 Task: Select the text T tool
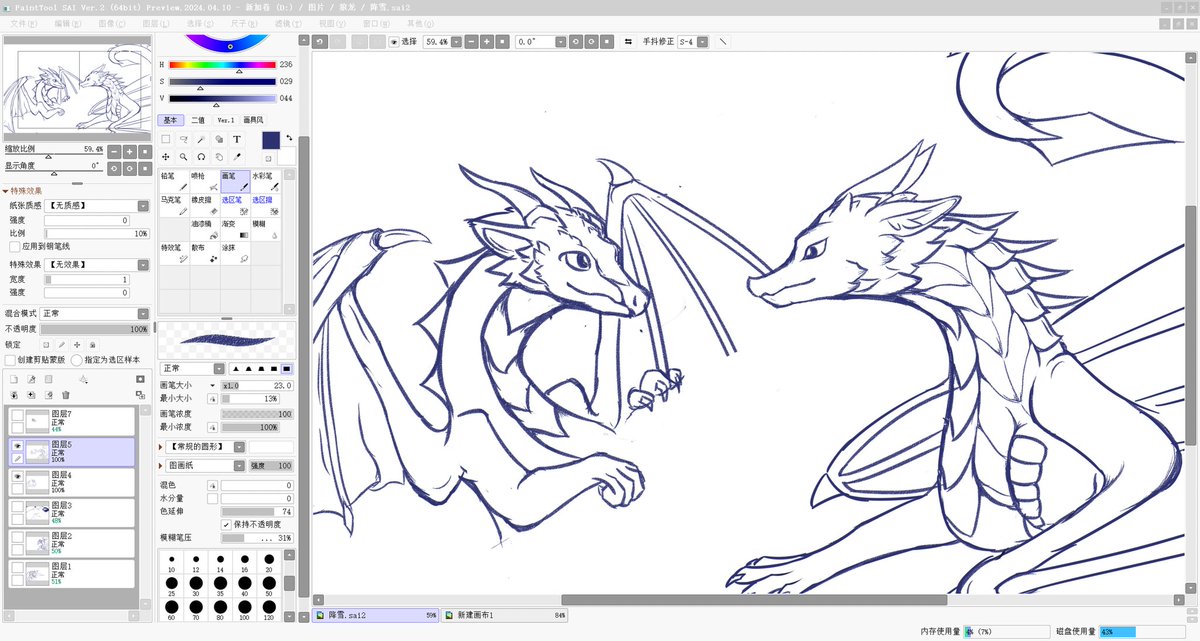tap(237, 140)
